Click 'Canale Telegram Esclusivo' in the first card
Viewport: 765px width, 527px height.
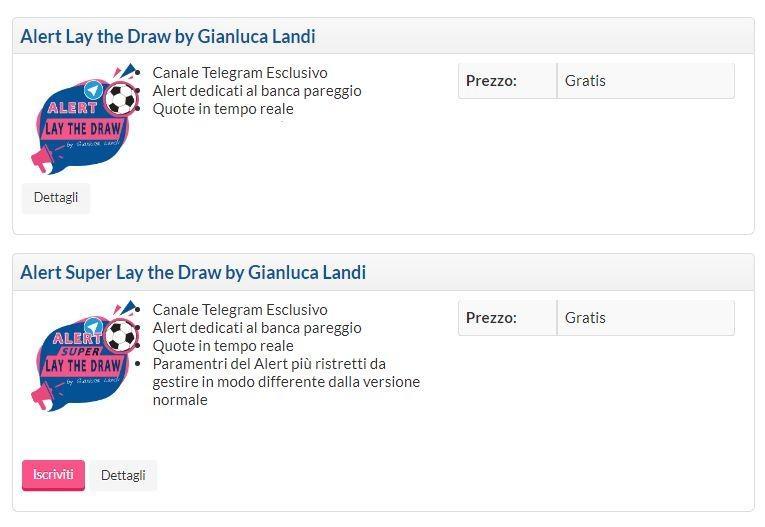click(x=240, y=72)
